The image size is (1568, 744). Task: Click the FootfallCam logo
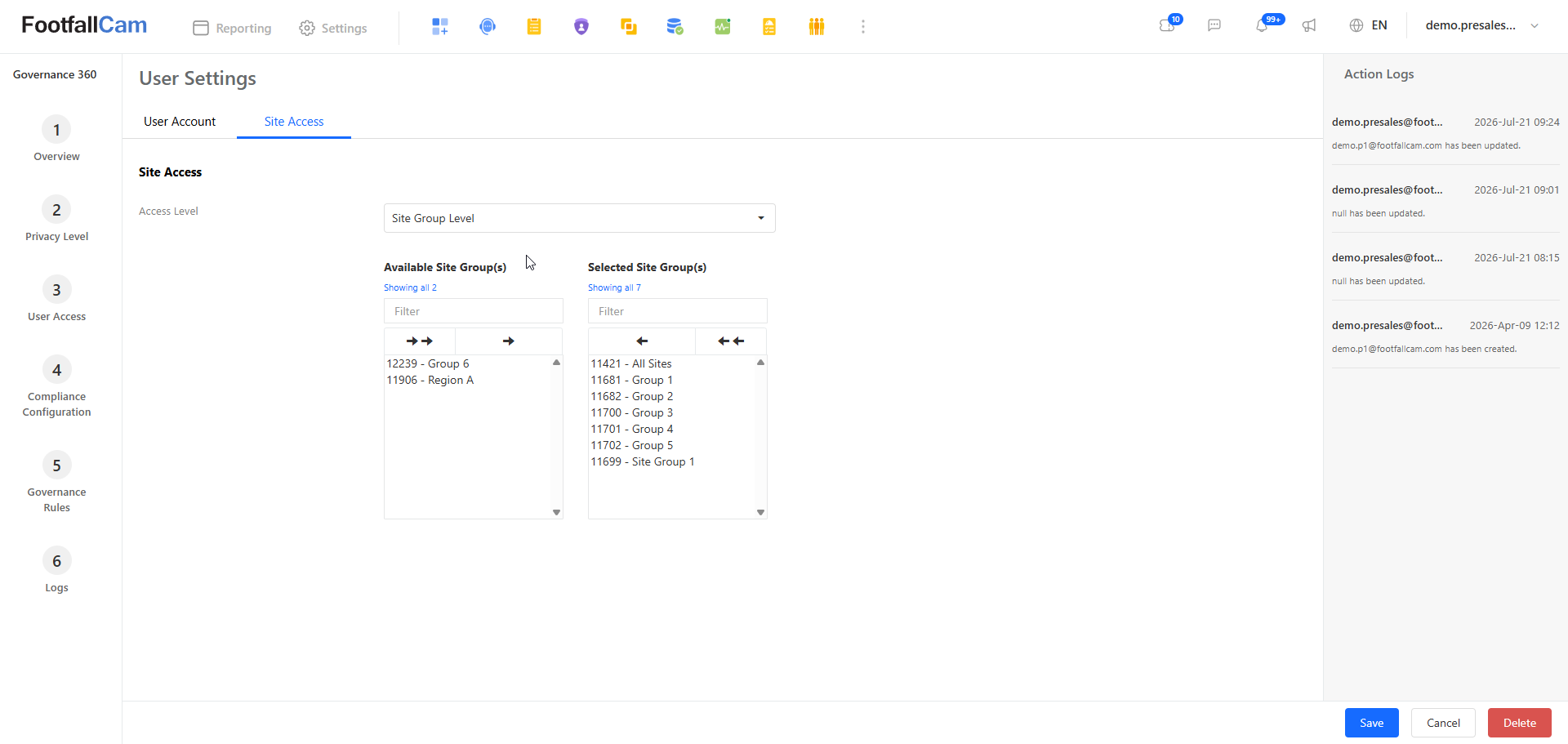(84, 25)
